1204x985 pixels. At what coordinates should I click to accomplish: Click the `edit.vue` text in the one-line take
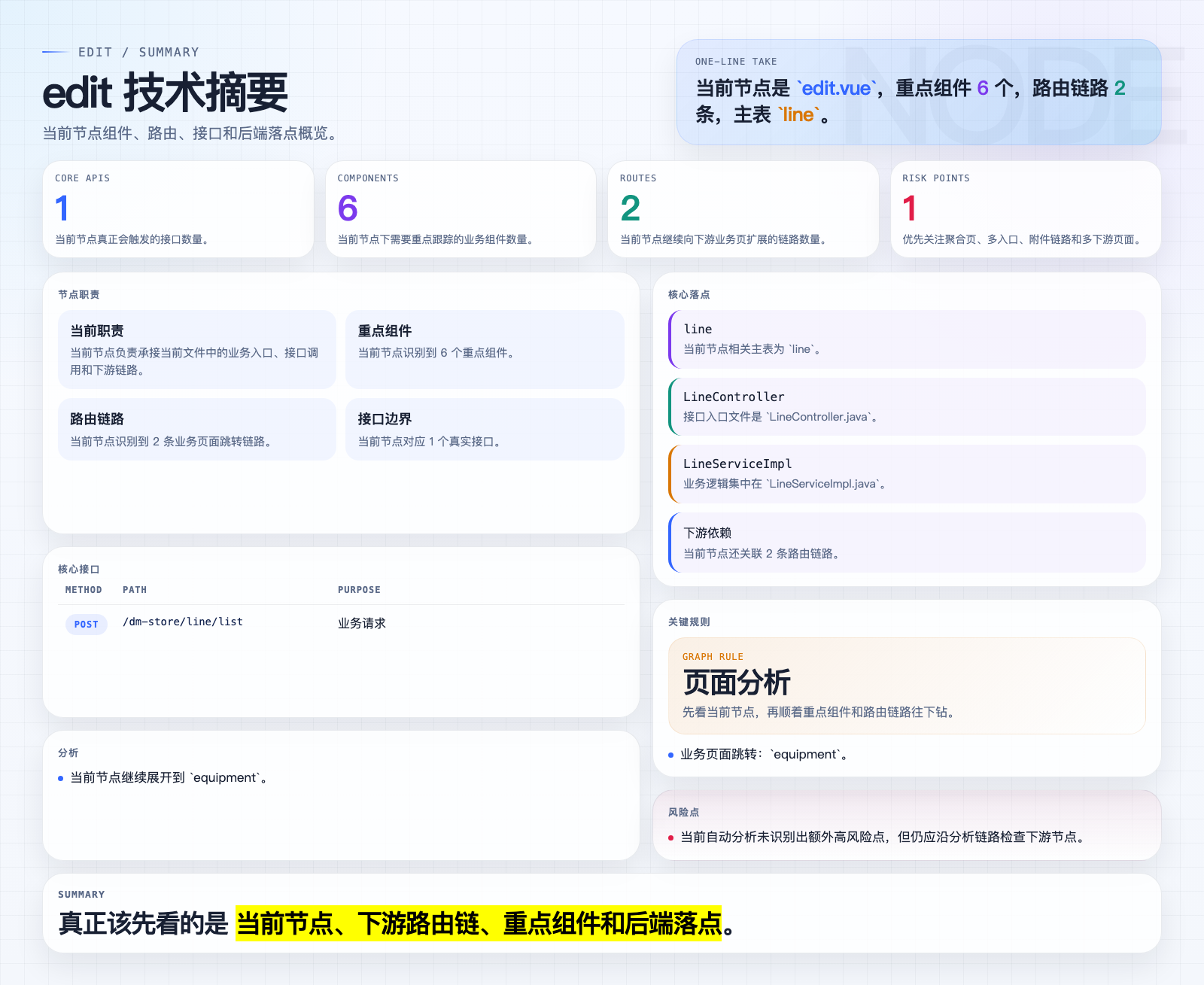pos(836,88)
